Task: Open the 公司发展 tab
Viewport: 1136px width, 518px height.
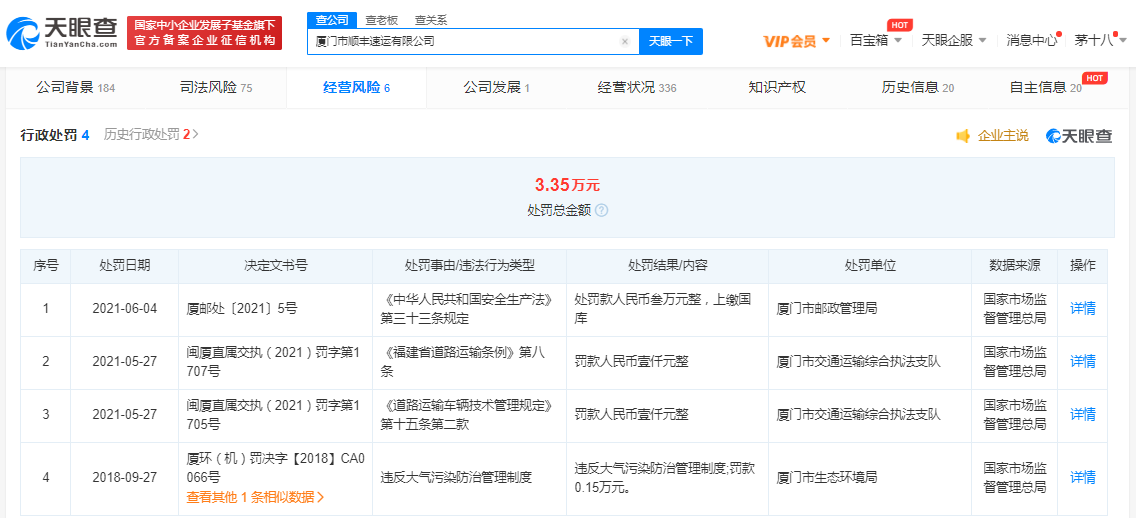Action: click(496, 88)
